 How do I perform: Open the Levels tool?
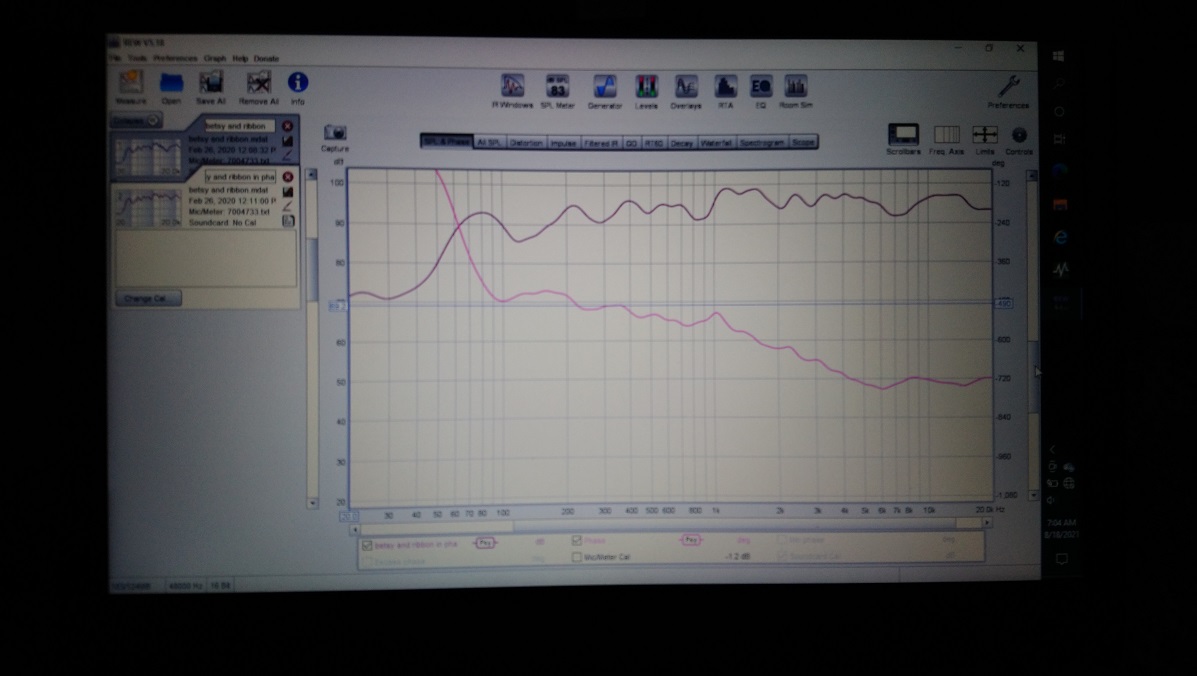tap(646, 92)
